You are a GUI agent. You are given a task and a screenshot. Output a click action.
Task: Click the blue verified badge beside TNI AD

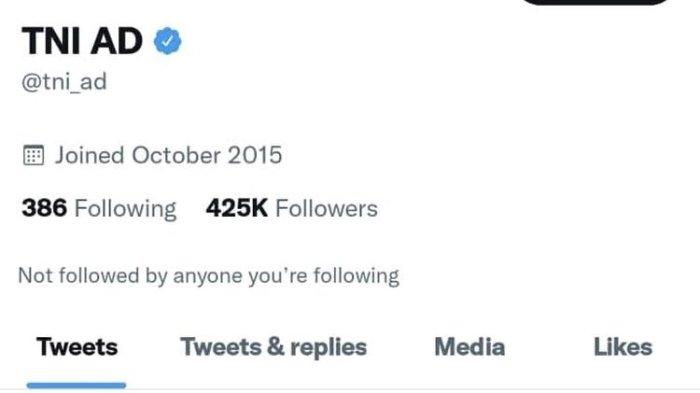coord(167,41)
